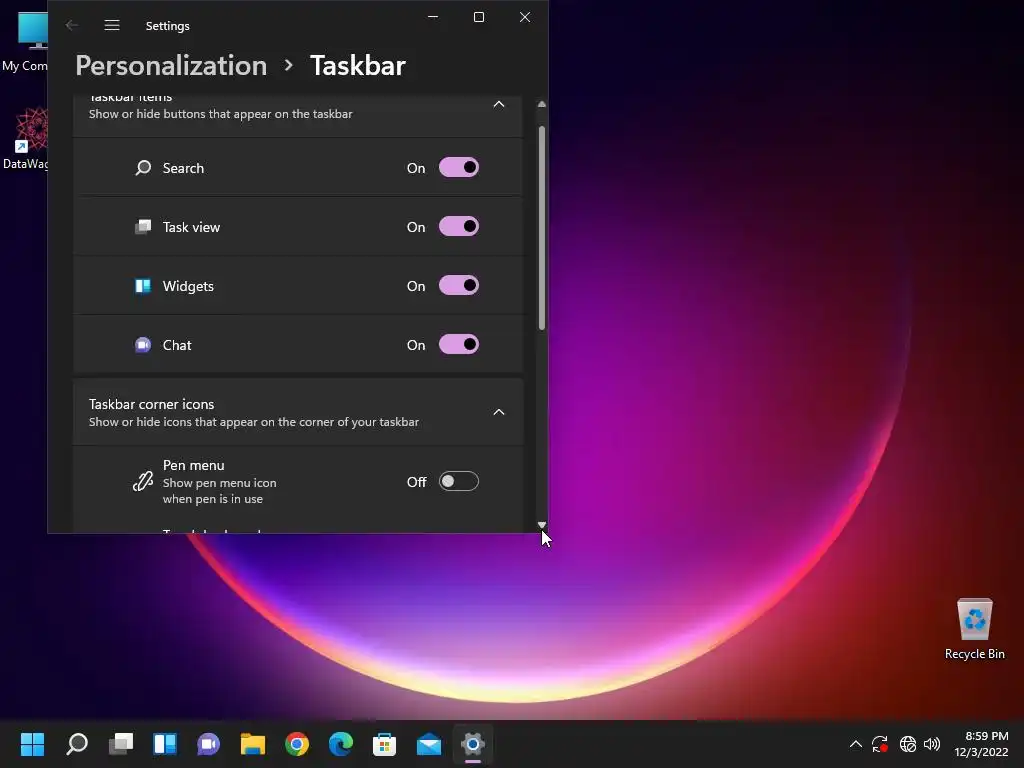Open the clock and date flyout
Viewport: 1024px width, 768px height.
982,744
